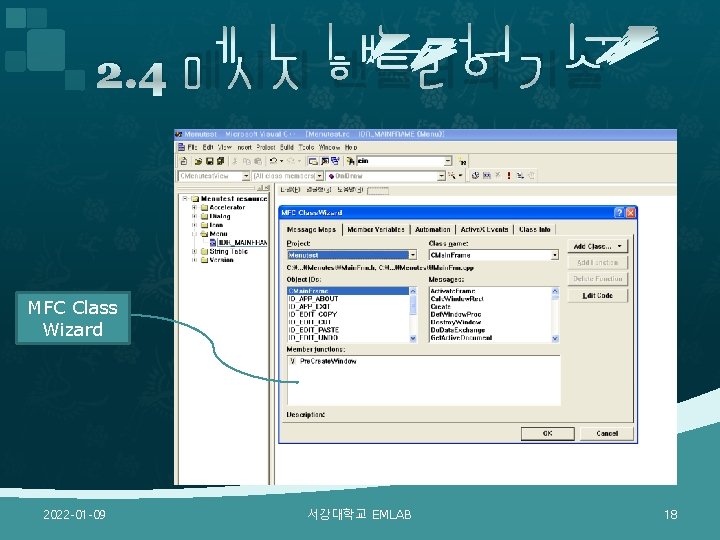
Task: Select PreCreateWindow in Member functions list
Action: coord(328,361)
